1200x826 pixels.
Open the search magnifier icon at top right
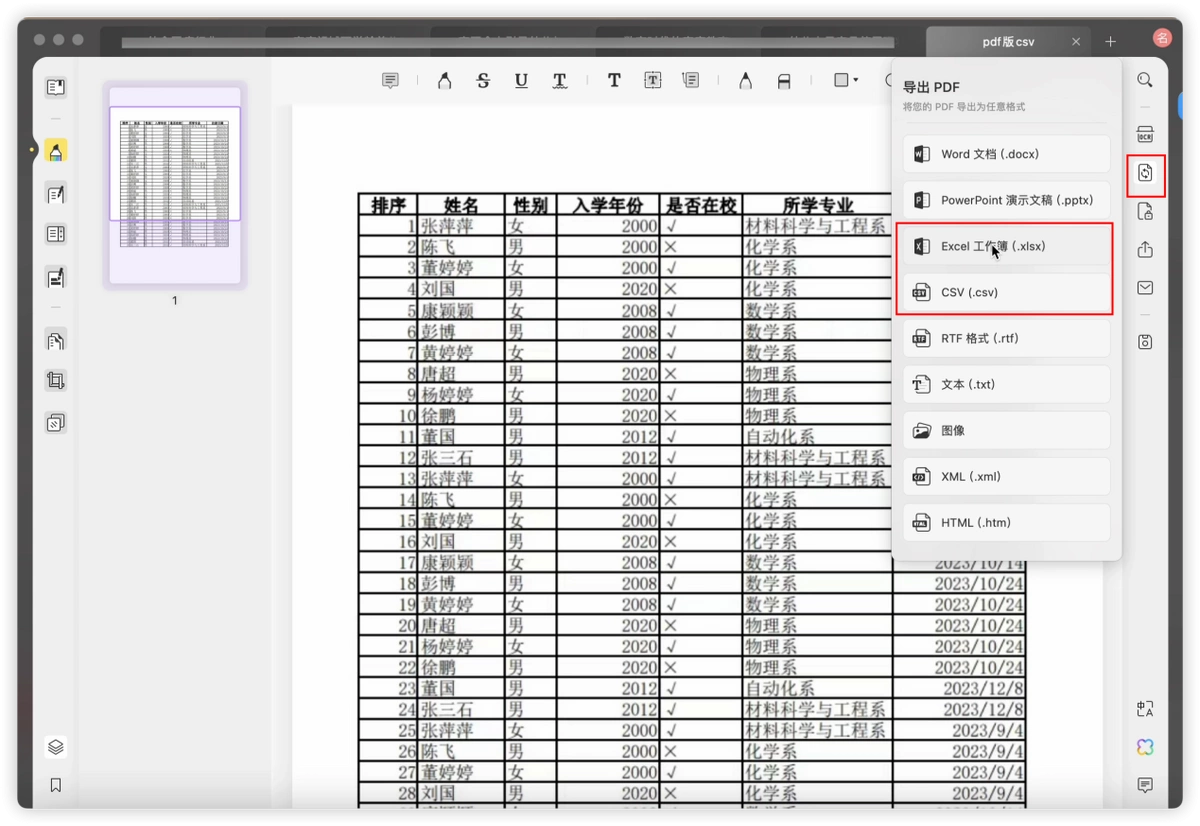coord(1145,80)
